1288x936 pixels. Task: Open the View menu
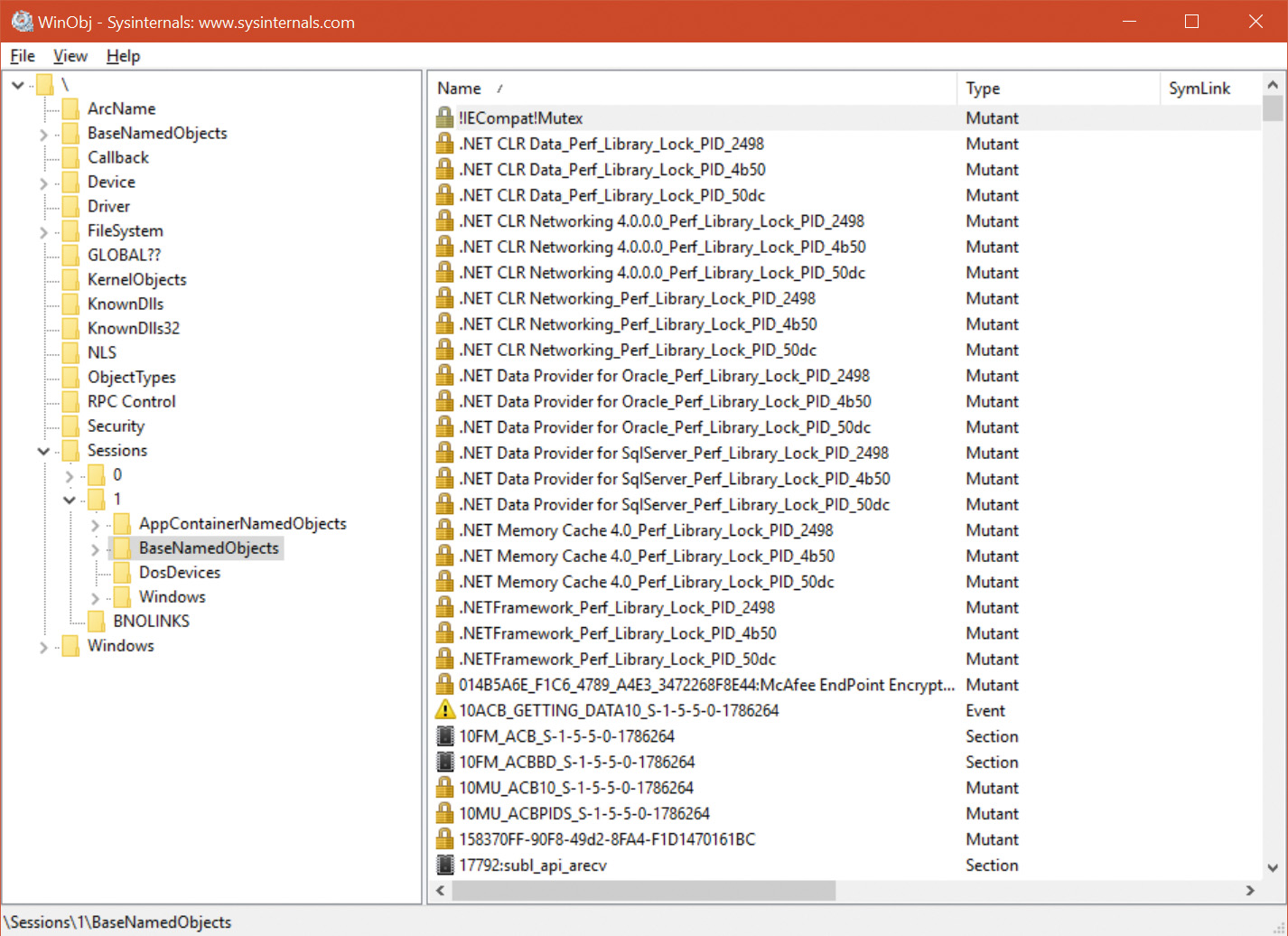pos(70,56)
